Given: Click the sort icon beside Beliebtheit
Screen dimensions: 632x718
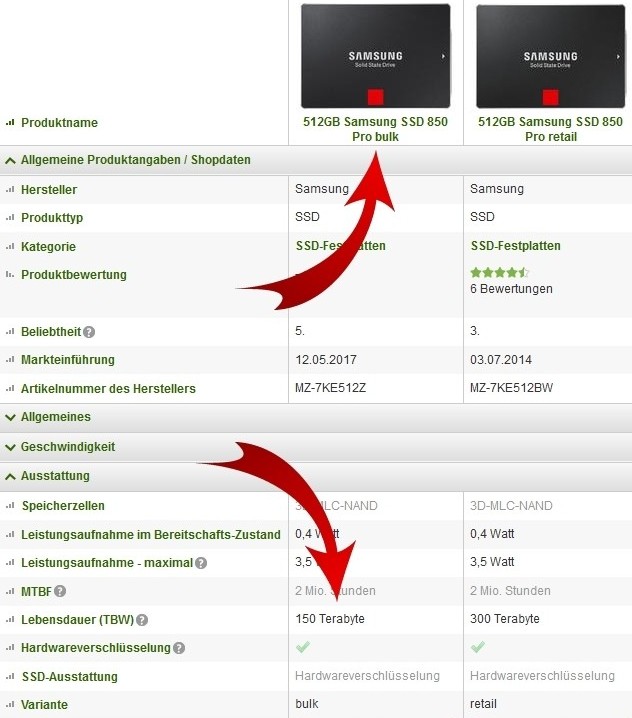Looking at the screenshot, I should pos(10,332).
